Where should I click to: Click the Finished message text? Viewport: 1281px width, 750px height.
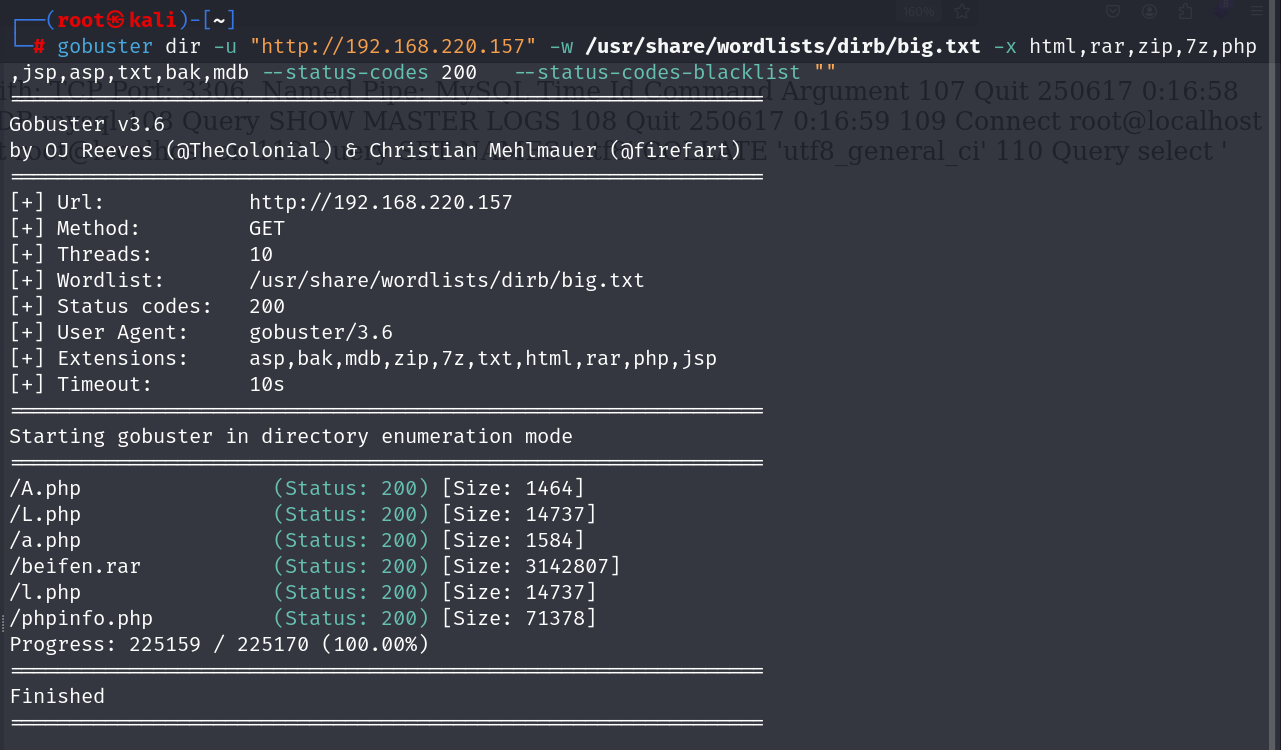pos(57,697)
